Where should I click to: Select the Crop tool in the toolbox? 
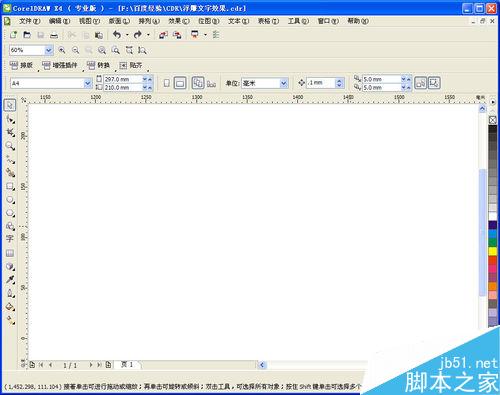[10, 132]
